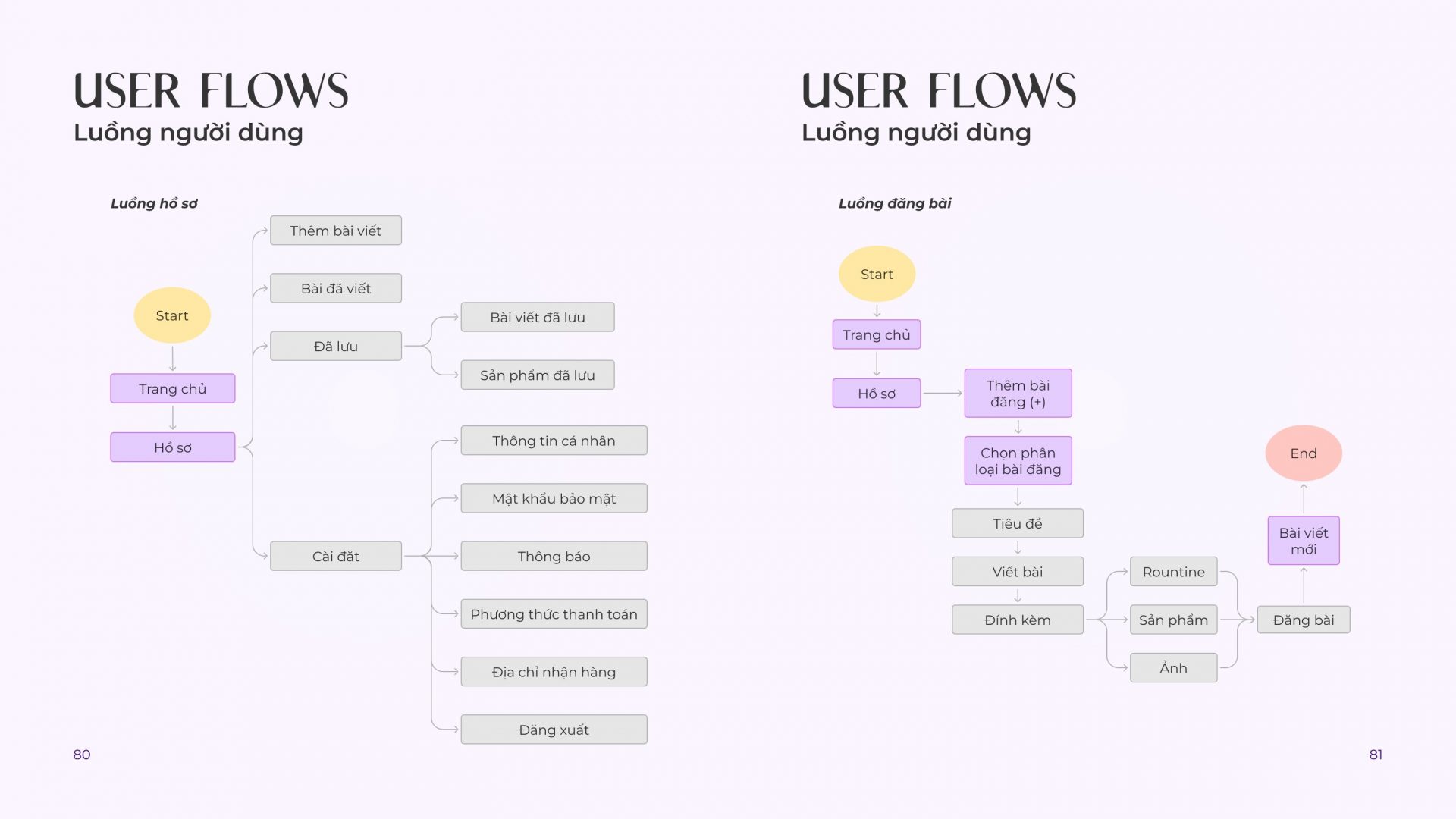Click the Địa chỉ nhận hàng box

coord(554,671)
